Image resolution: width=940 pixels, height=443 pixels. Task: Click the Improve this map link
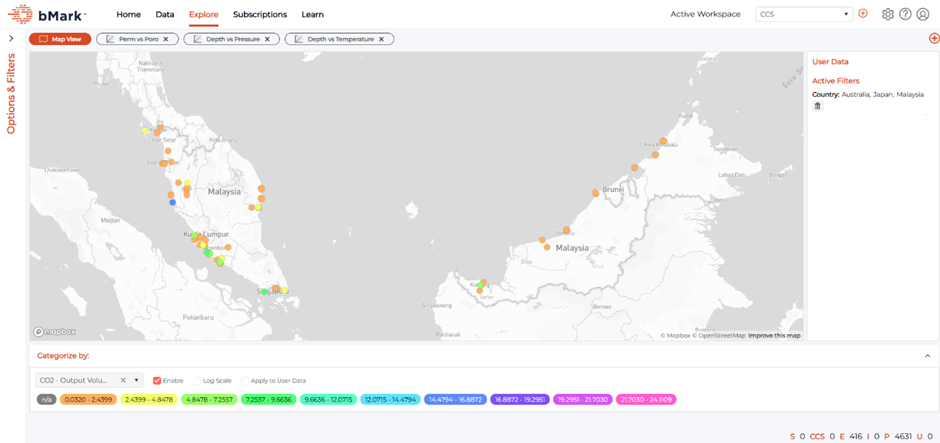tap(774, 336)
